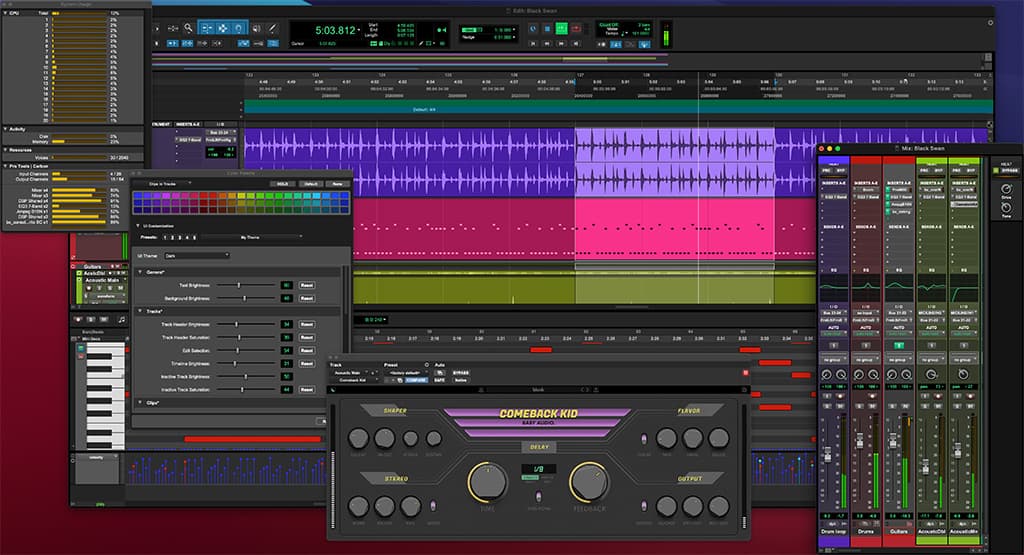This screenshot has height=555, width=1024.
Task: Expand the Clips section in Color Palette
Action: click(x=140, y=402)
